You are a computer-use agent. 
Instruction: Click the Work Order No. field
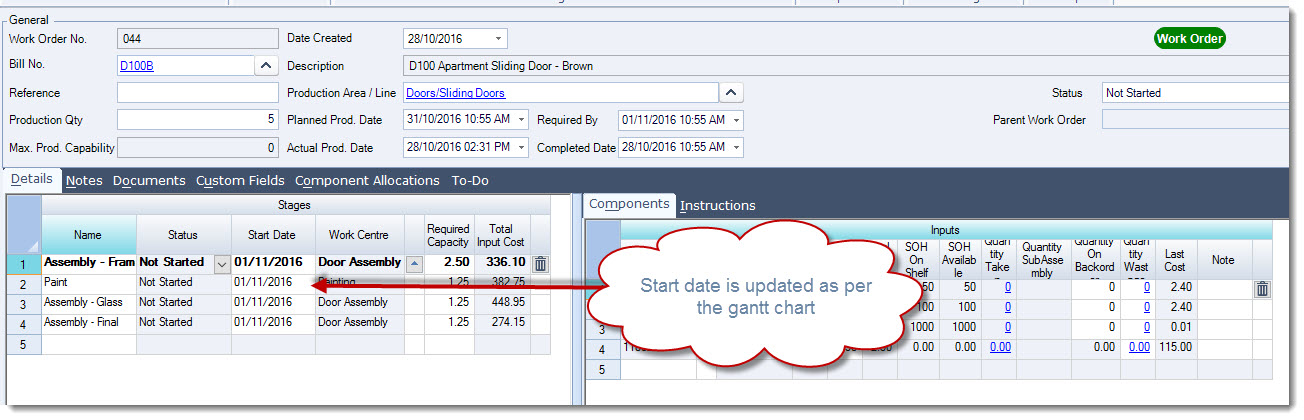(197, 39)
